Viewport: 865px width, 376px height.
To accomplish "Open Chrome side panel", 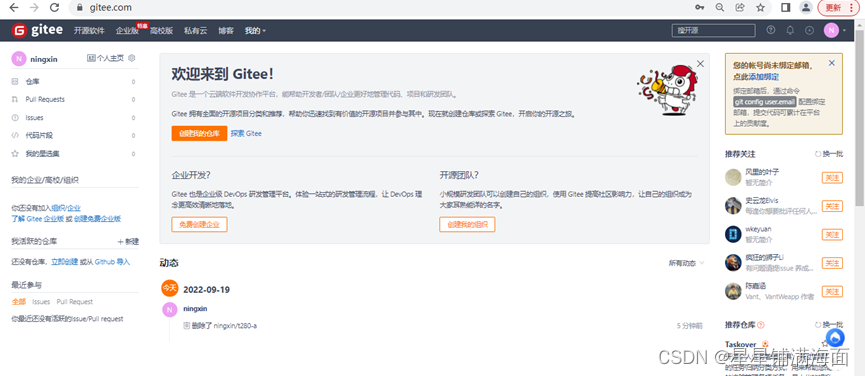I will tap(786, 8).
